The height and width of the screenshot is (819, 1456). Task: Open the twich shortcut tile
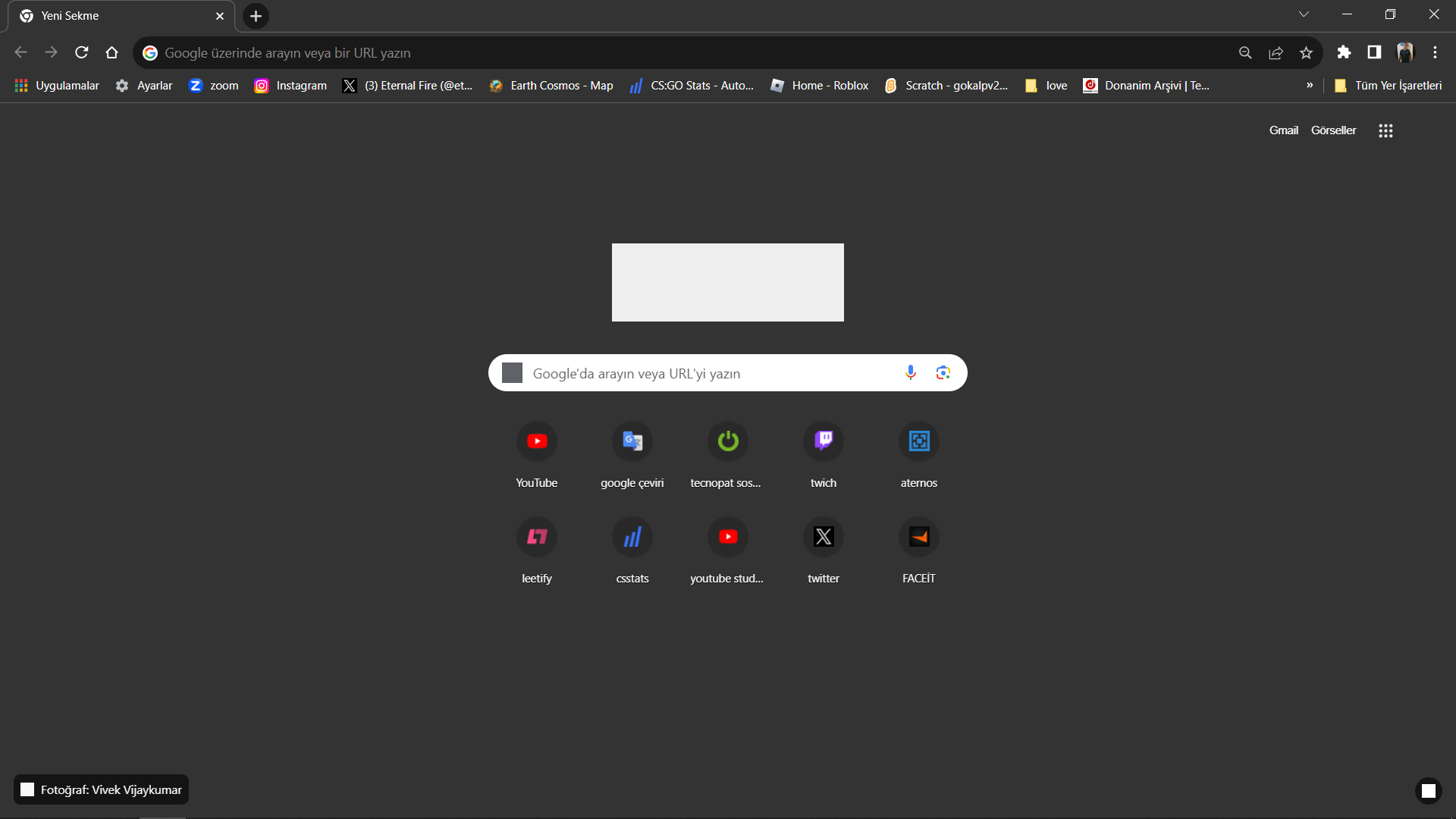click(x=823, y=441)
